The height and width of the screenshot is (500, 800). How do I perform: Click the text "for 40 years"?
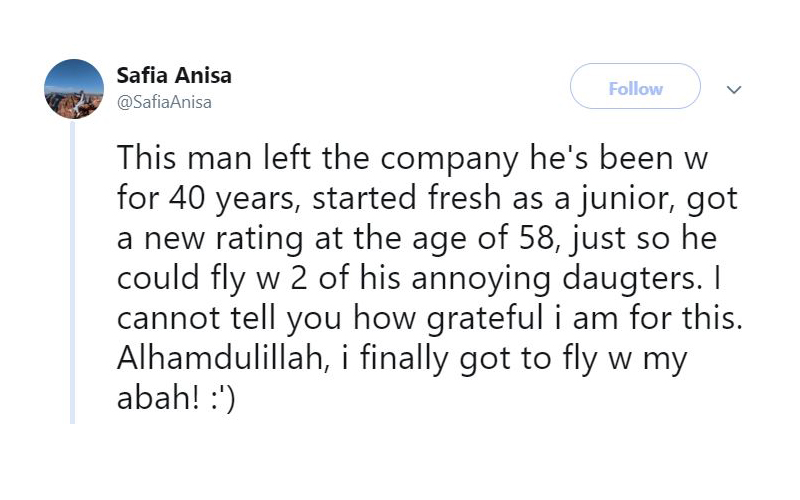(x=206, y=198)
